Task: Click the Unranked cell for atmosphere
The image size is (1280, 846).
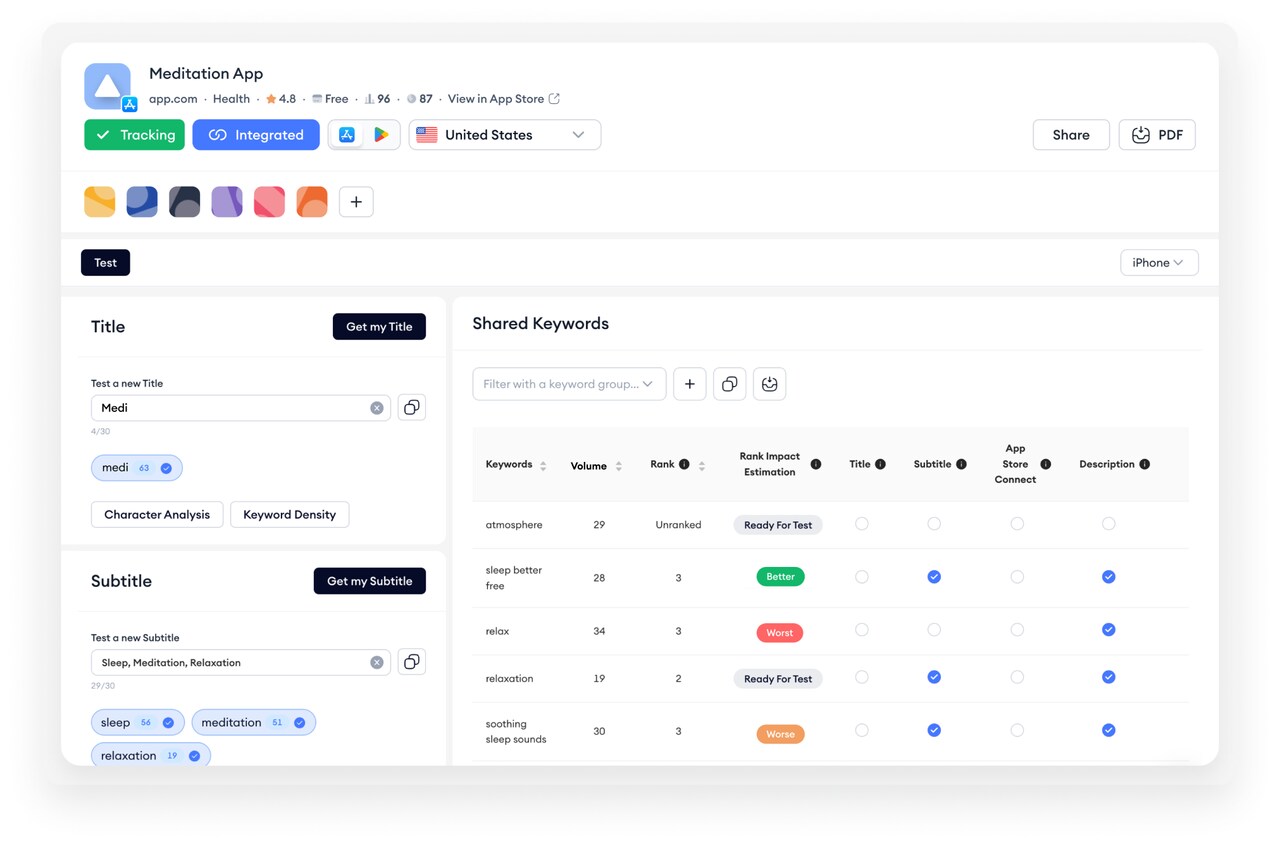Action: coord(678,525)
